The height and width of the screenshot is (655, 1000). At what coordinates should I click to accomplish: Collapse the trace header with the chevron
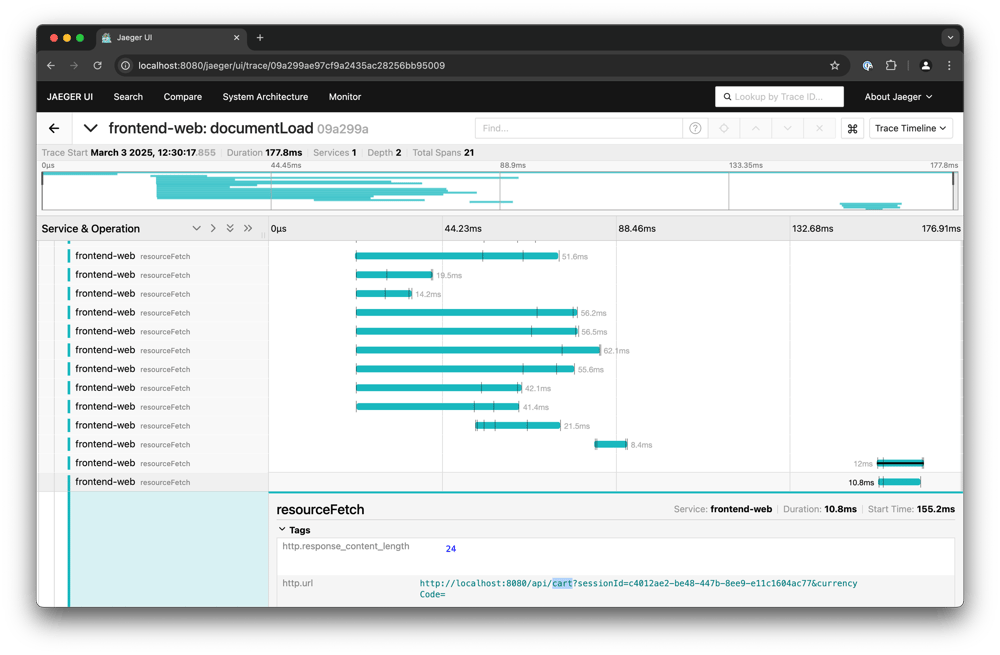(x=91, y=128)
